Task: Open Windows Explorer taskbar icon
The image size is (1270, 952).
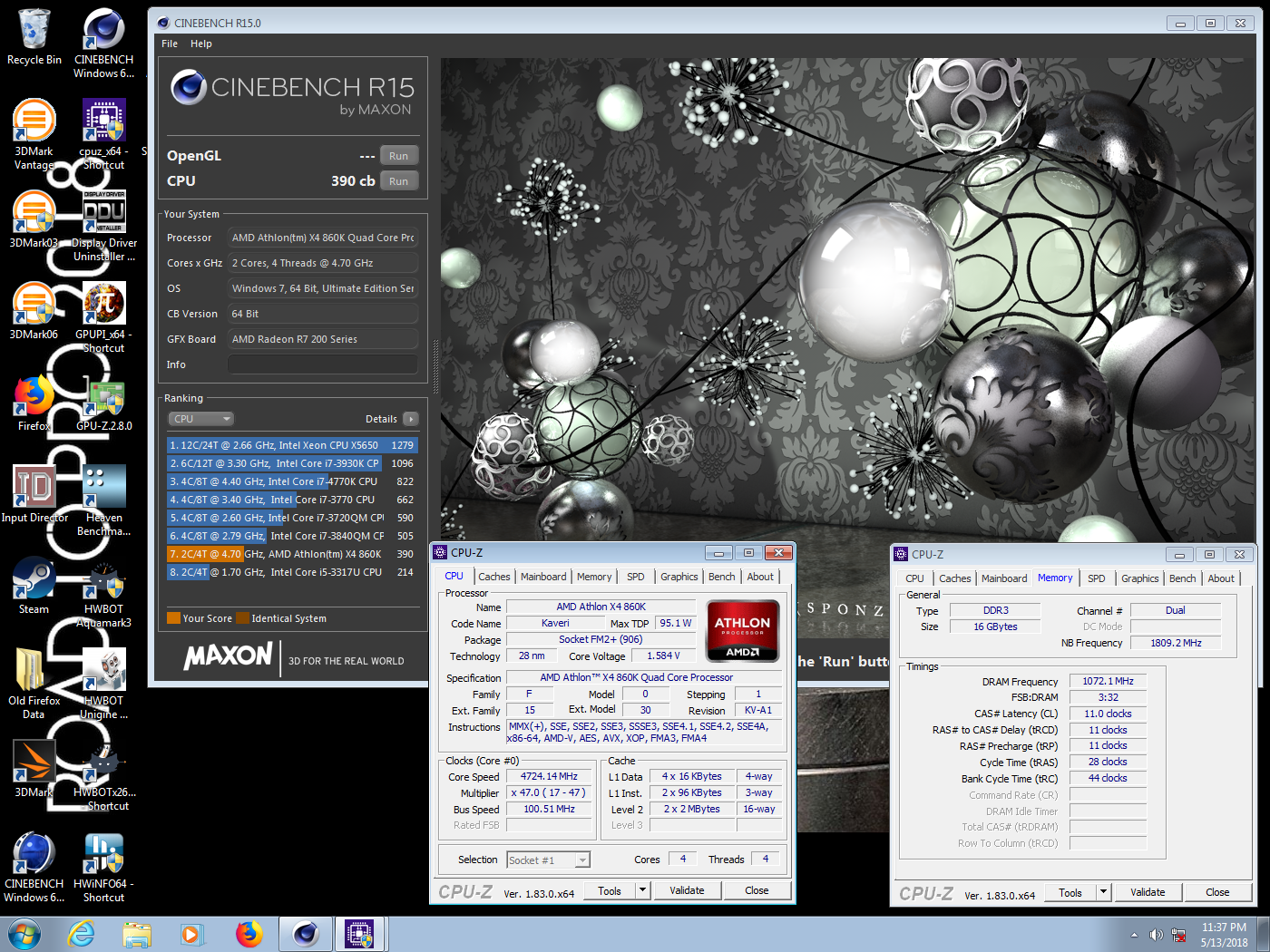Action: click(x=137, y=934)
